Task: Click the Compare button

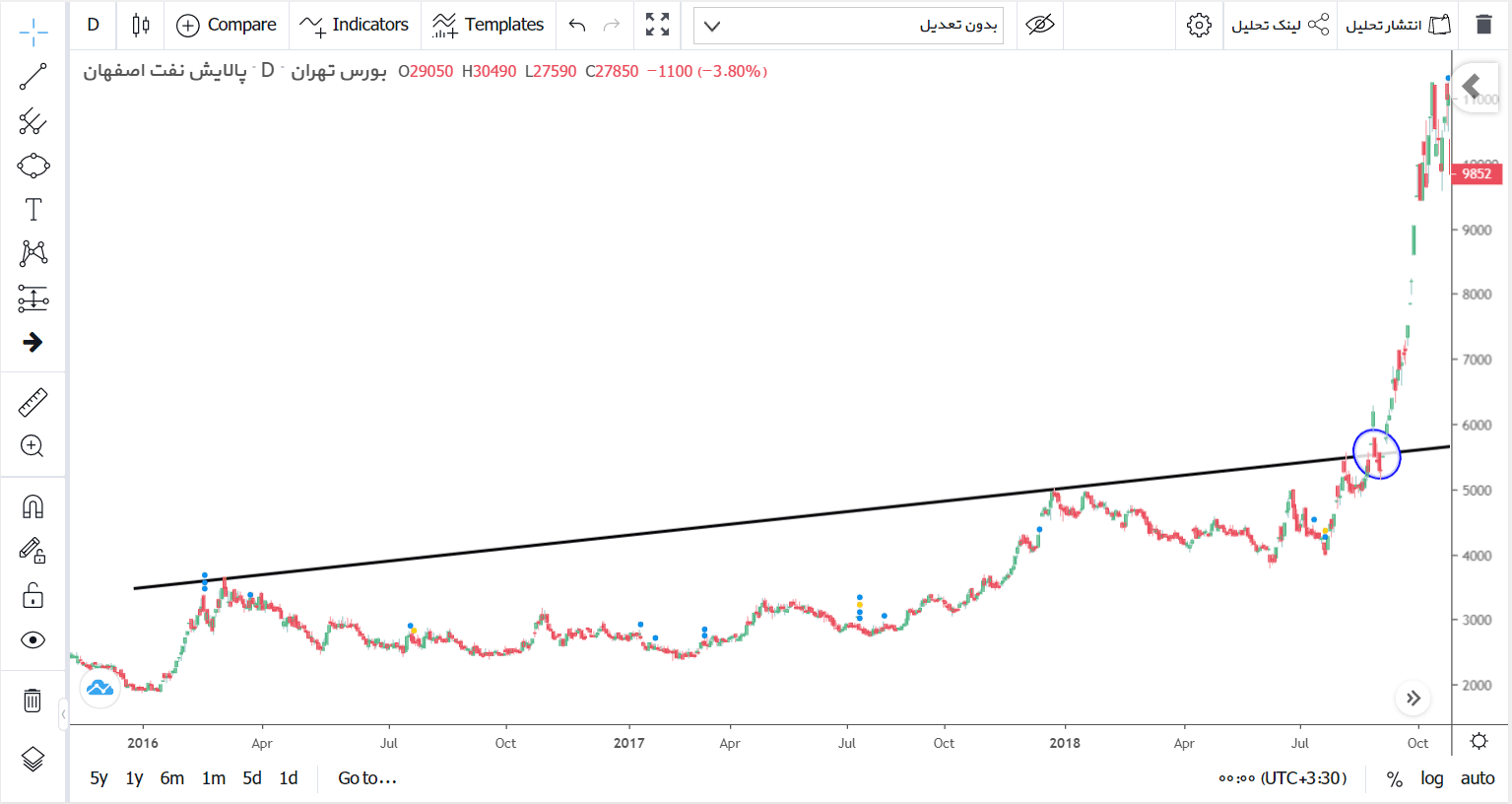Action: point(227,25)
